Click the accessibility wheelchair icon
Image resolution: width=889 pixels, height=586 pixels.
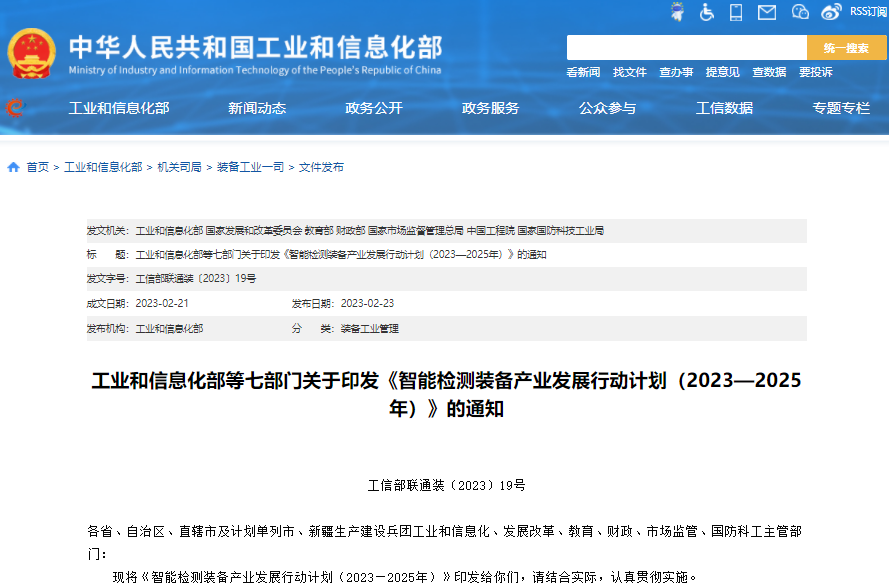click(707, 11)
